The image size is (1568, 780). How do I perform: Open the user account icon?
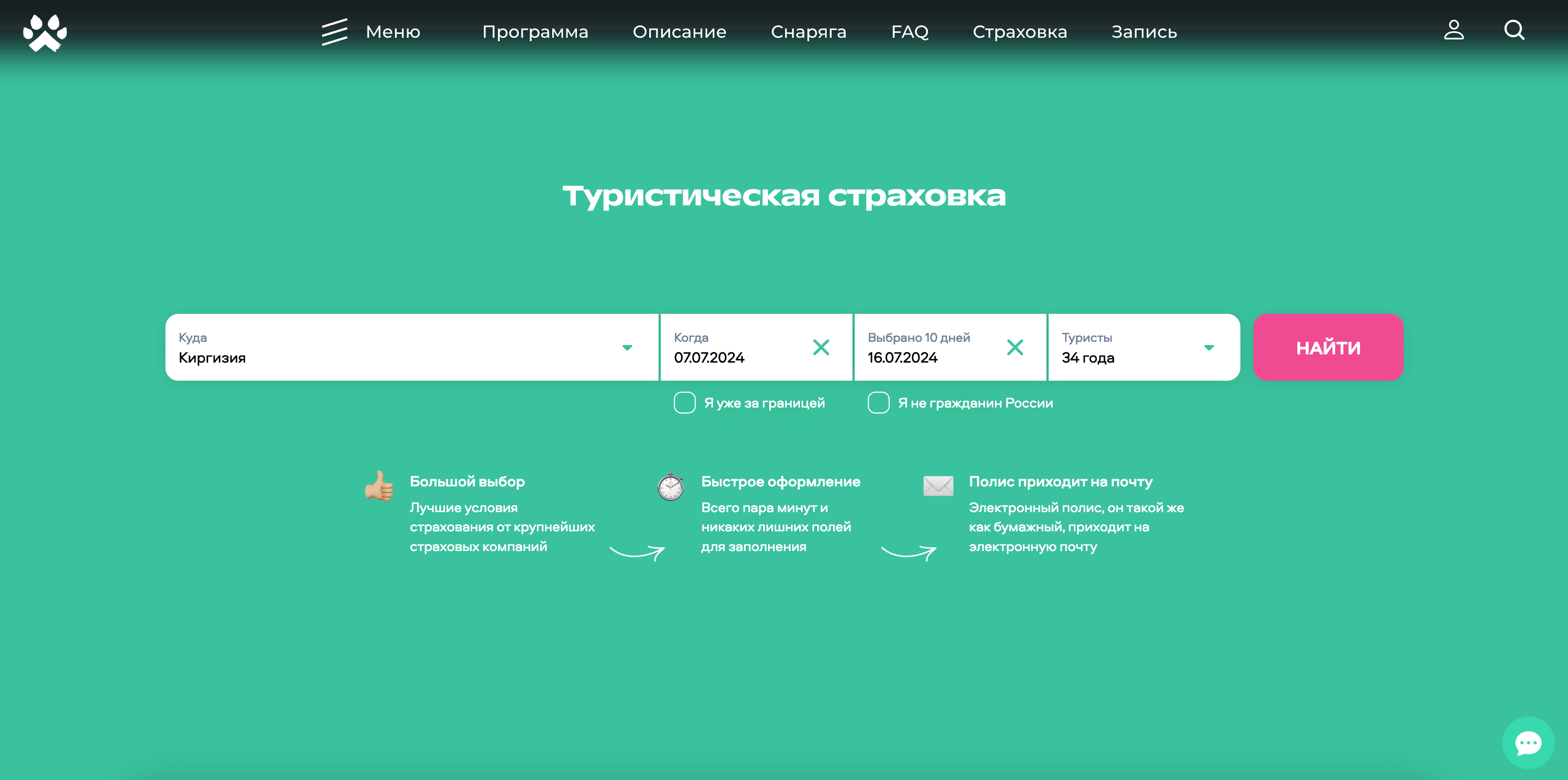click(1453, 30)
